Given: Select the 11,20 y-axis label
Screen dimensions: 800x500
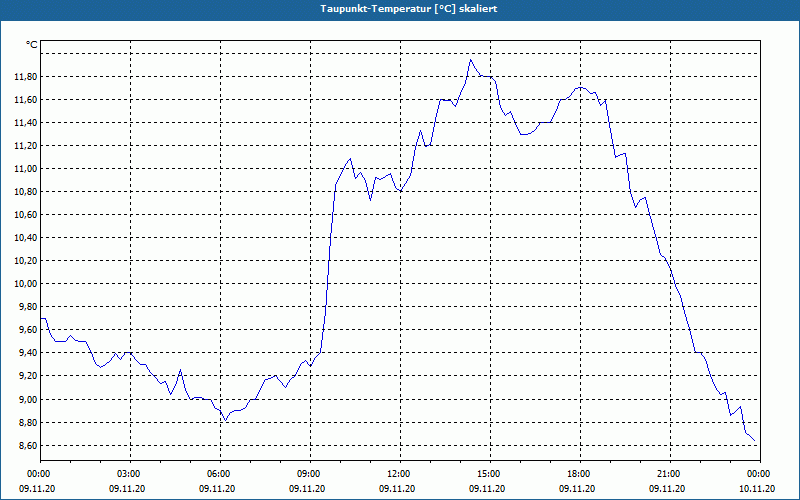Looking at the screenshot, I should (x=25, y=146).
